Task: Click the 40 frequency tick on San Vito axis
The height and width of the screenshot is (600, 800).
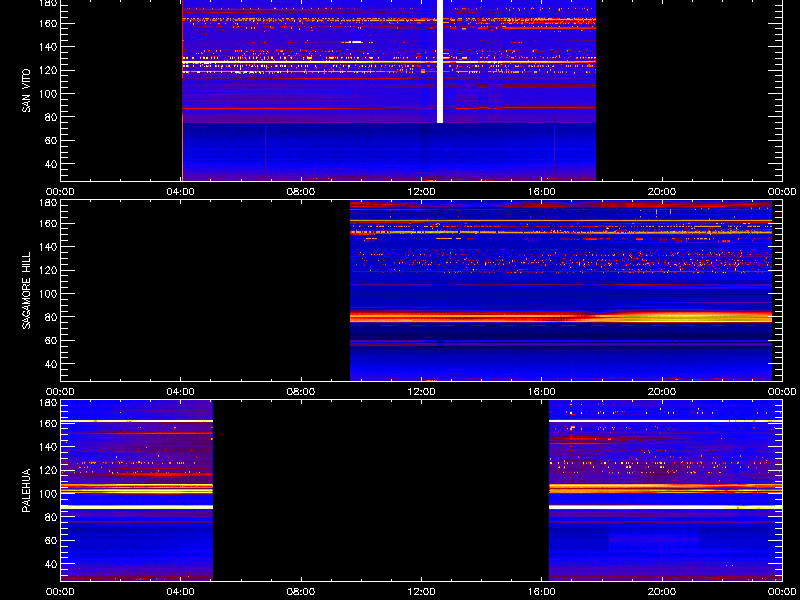Action: coord(52,164)
